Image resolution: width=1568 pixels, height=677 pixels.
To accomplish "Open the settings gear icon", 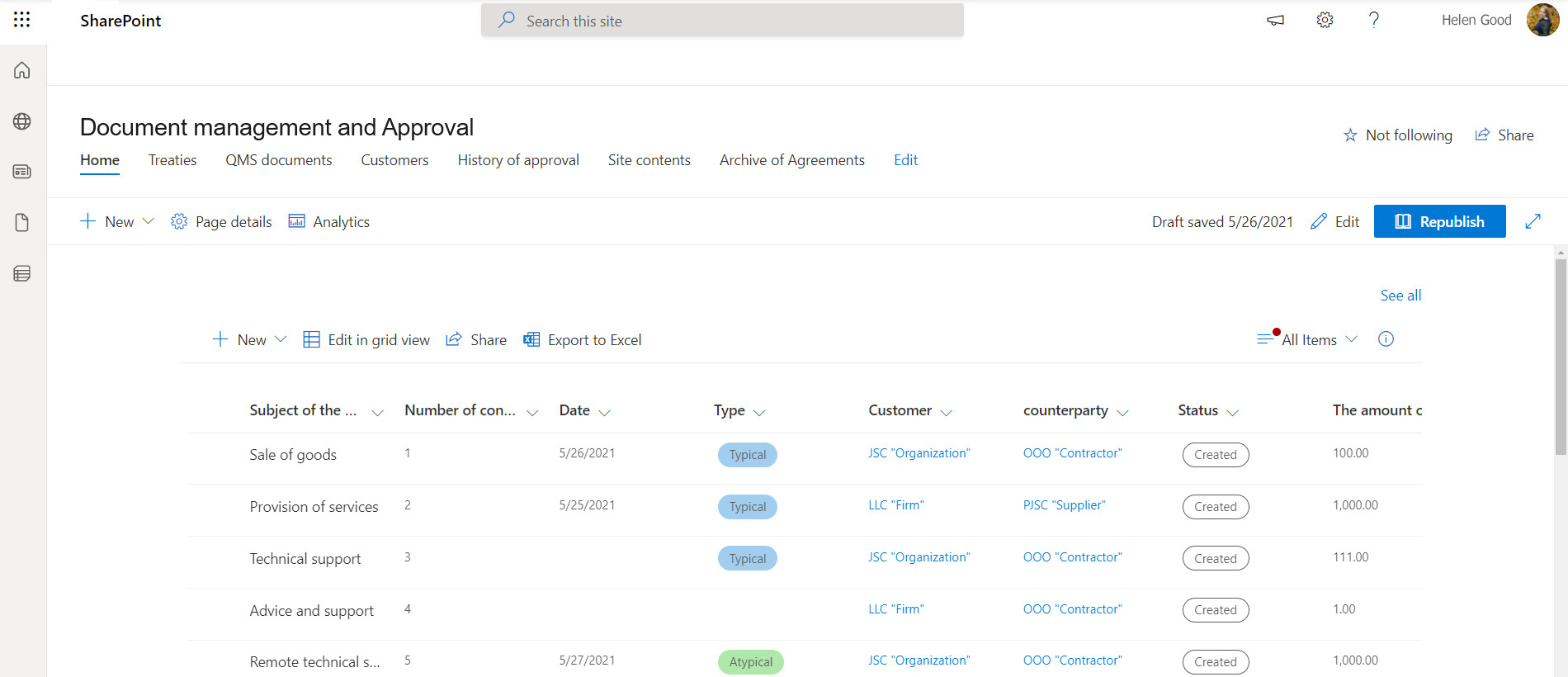I will pos(1325,21).
